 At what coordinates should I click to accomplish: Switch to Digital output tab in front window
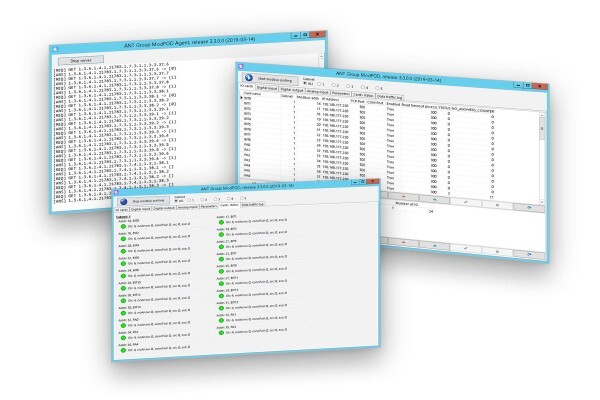click(x=164, y=208)
